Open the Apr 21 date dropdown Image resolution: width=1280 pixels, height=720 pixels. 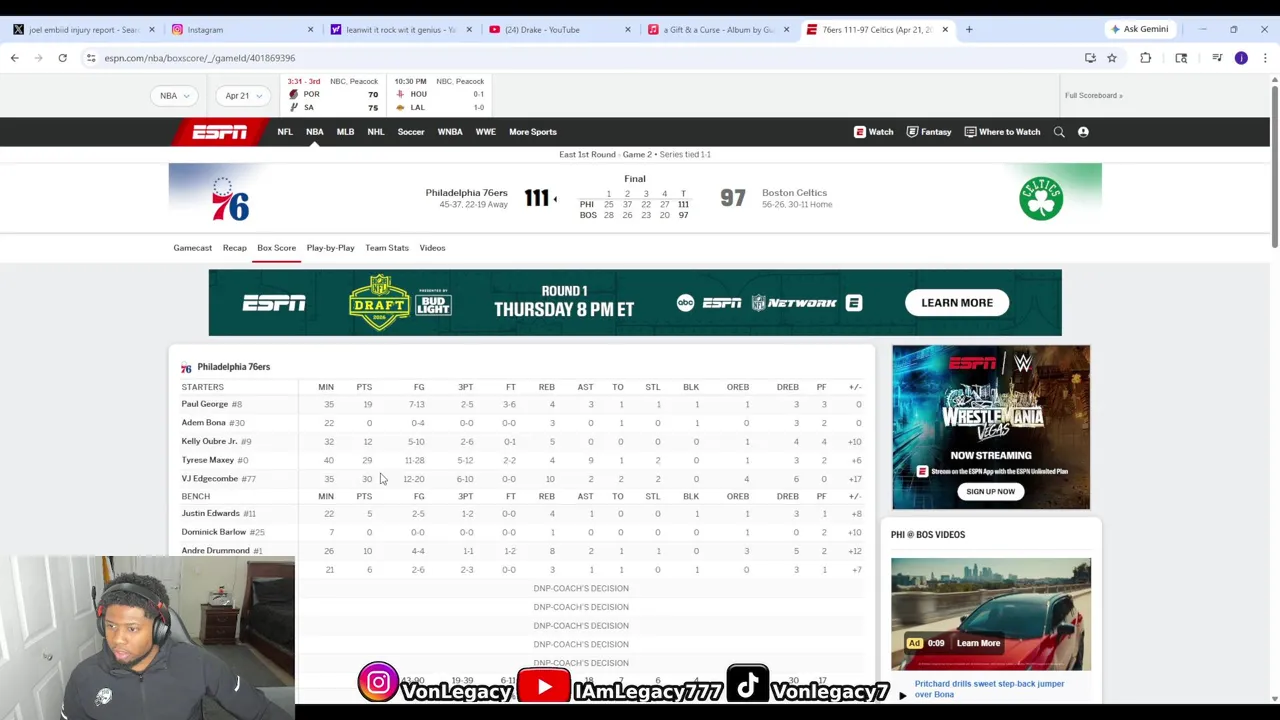pos(243,96)
